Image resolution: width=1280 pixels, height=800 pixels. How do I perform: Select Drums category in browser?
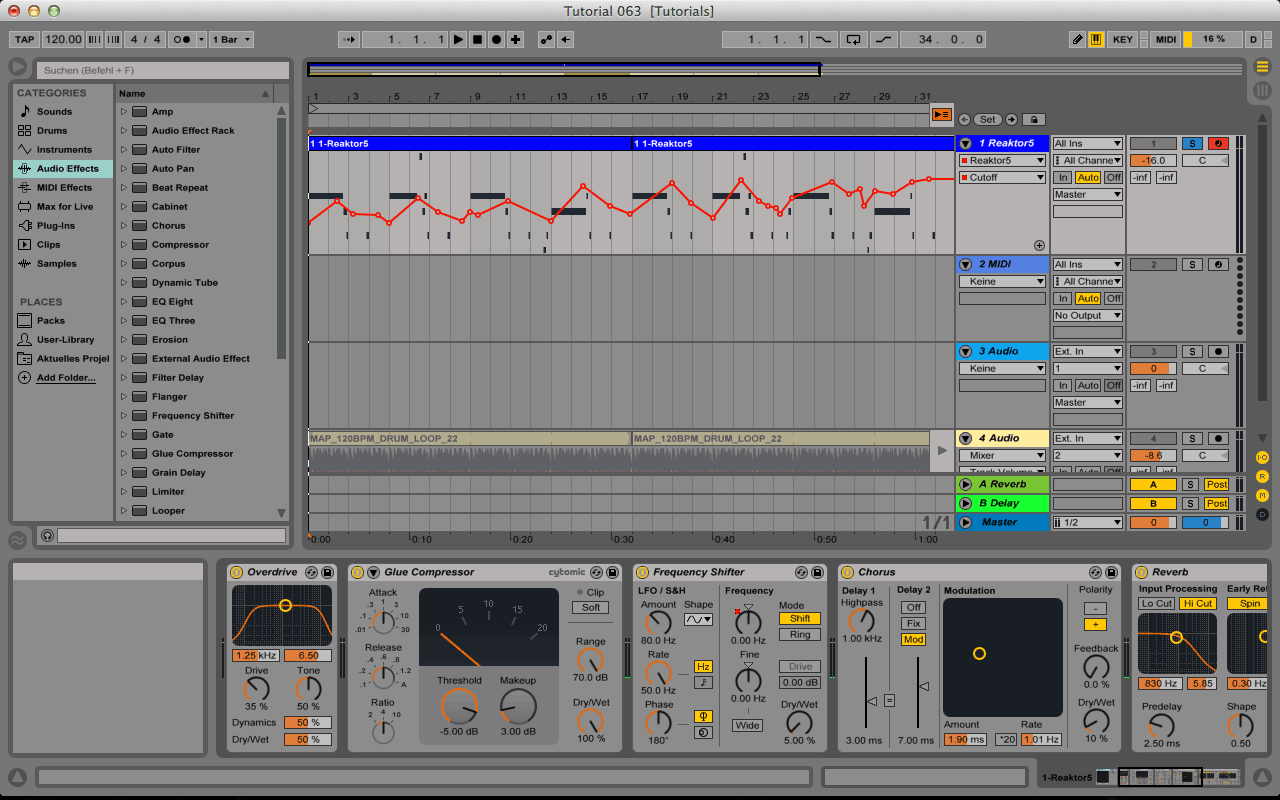[x=52, y=131]
